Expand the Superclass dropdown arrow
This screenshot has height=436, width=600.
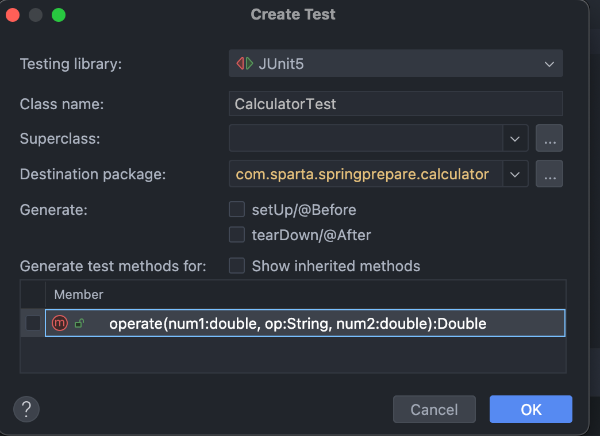[515, 138]
